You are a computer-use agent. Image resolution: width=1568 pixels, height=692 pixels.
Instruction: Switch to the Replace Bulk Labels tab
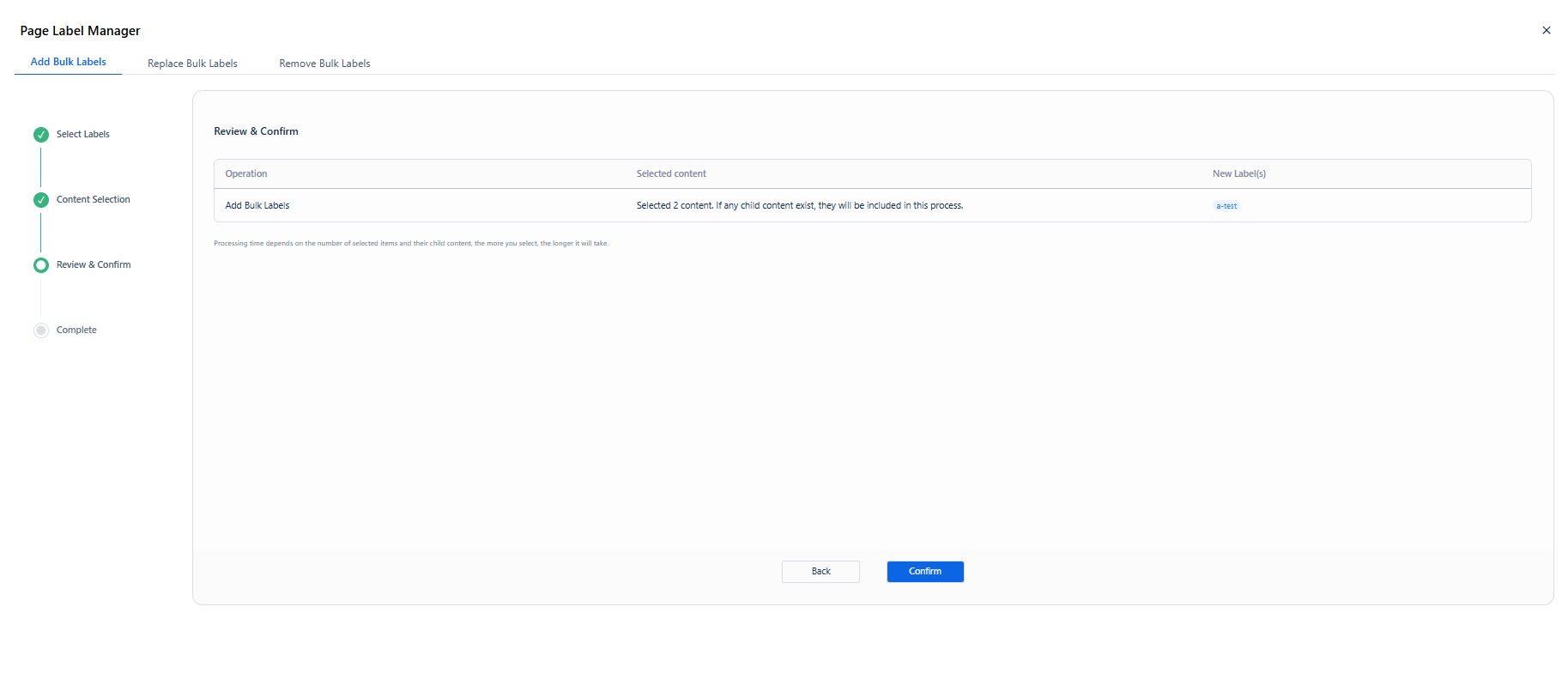(192, 64)
